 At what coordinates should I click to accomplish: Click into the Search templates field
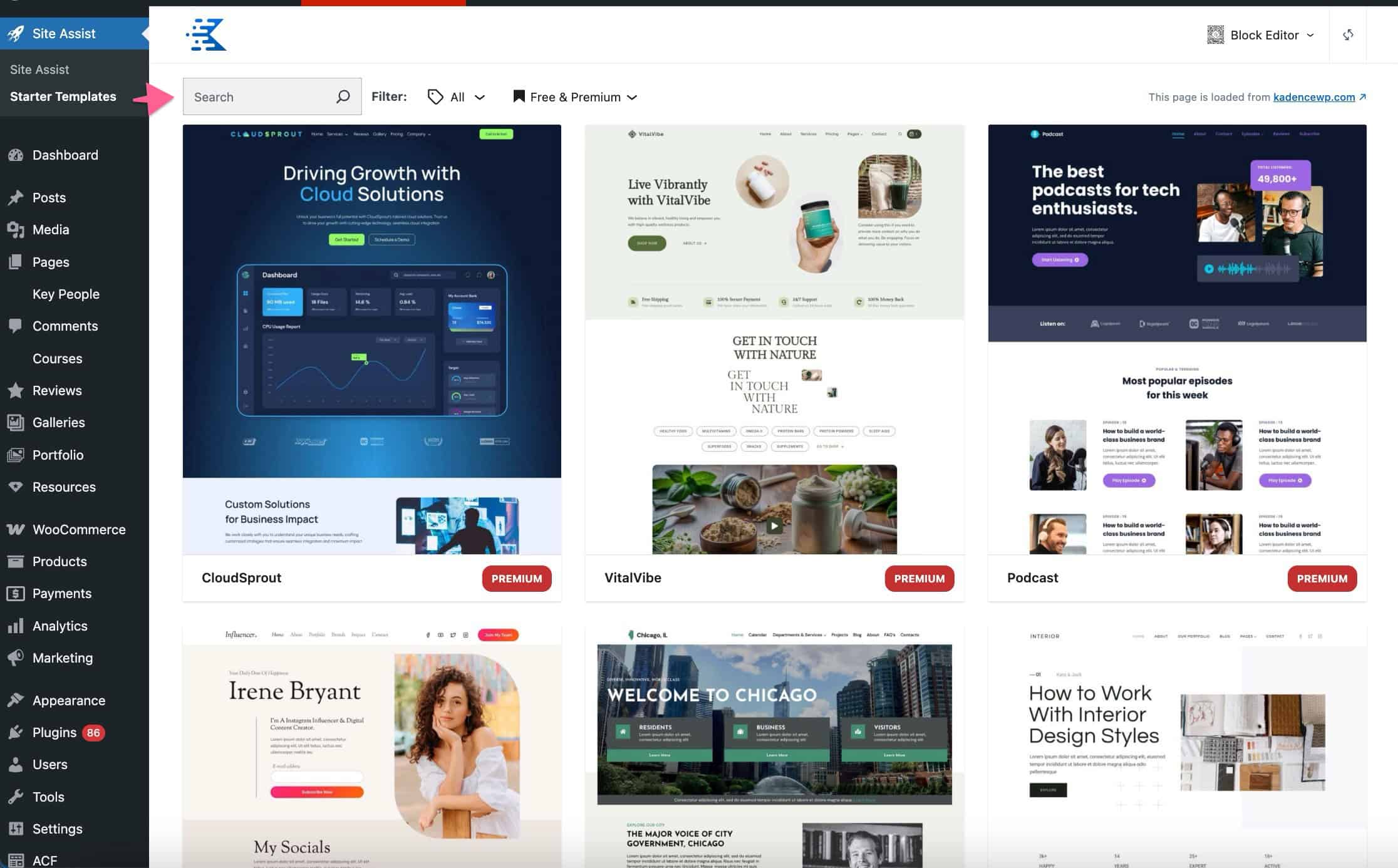(260, 96)
